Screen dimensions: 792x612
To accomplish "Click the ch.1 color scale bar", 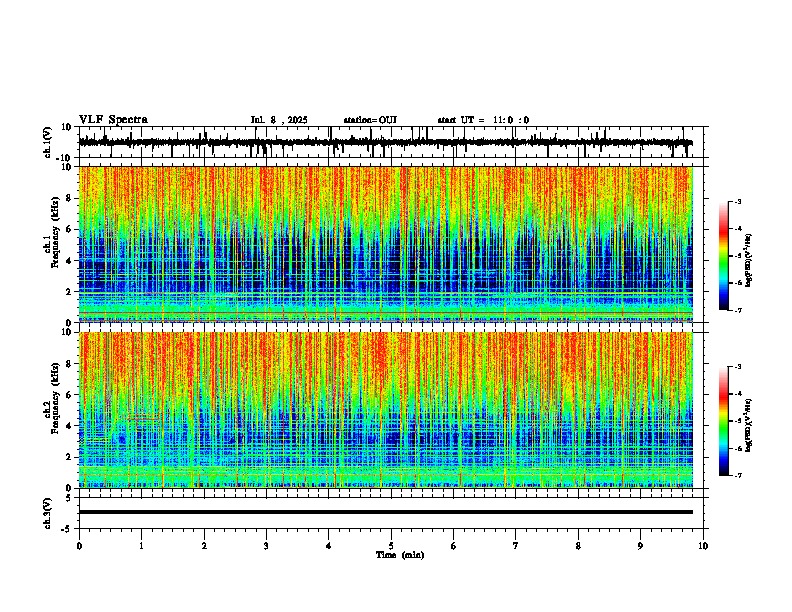I will [724, 256].
